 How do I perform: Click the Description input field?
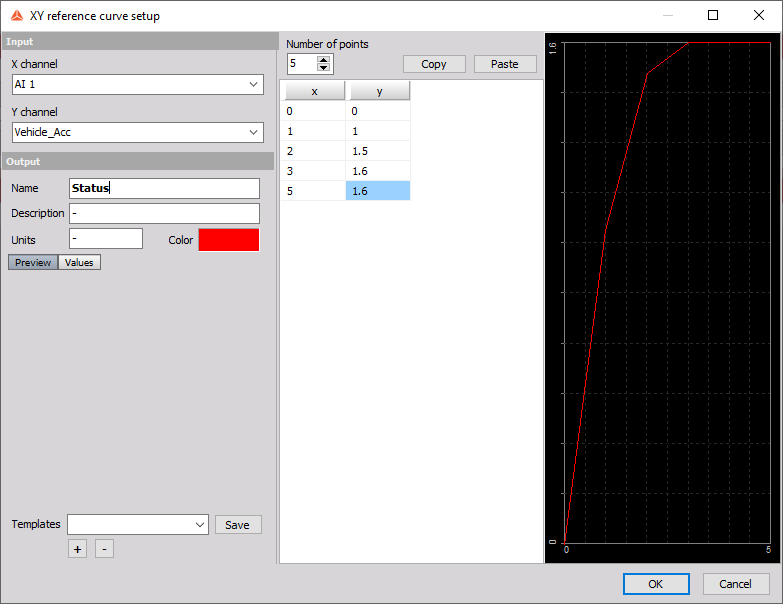(x=164, y=213)
